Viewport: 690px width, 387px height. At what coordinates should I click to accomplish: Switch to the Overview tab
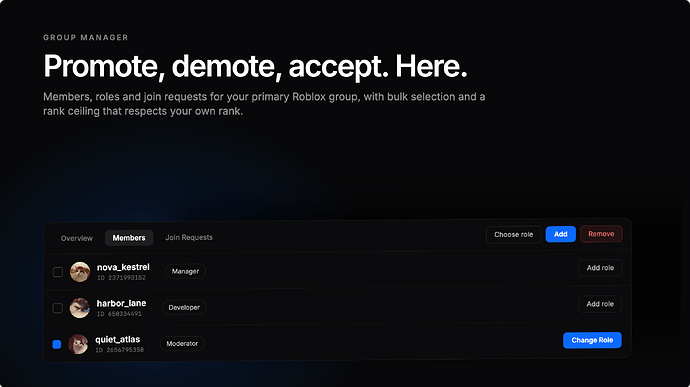[77, 238]
